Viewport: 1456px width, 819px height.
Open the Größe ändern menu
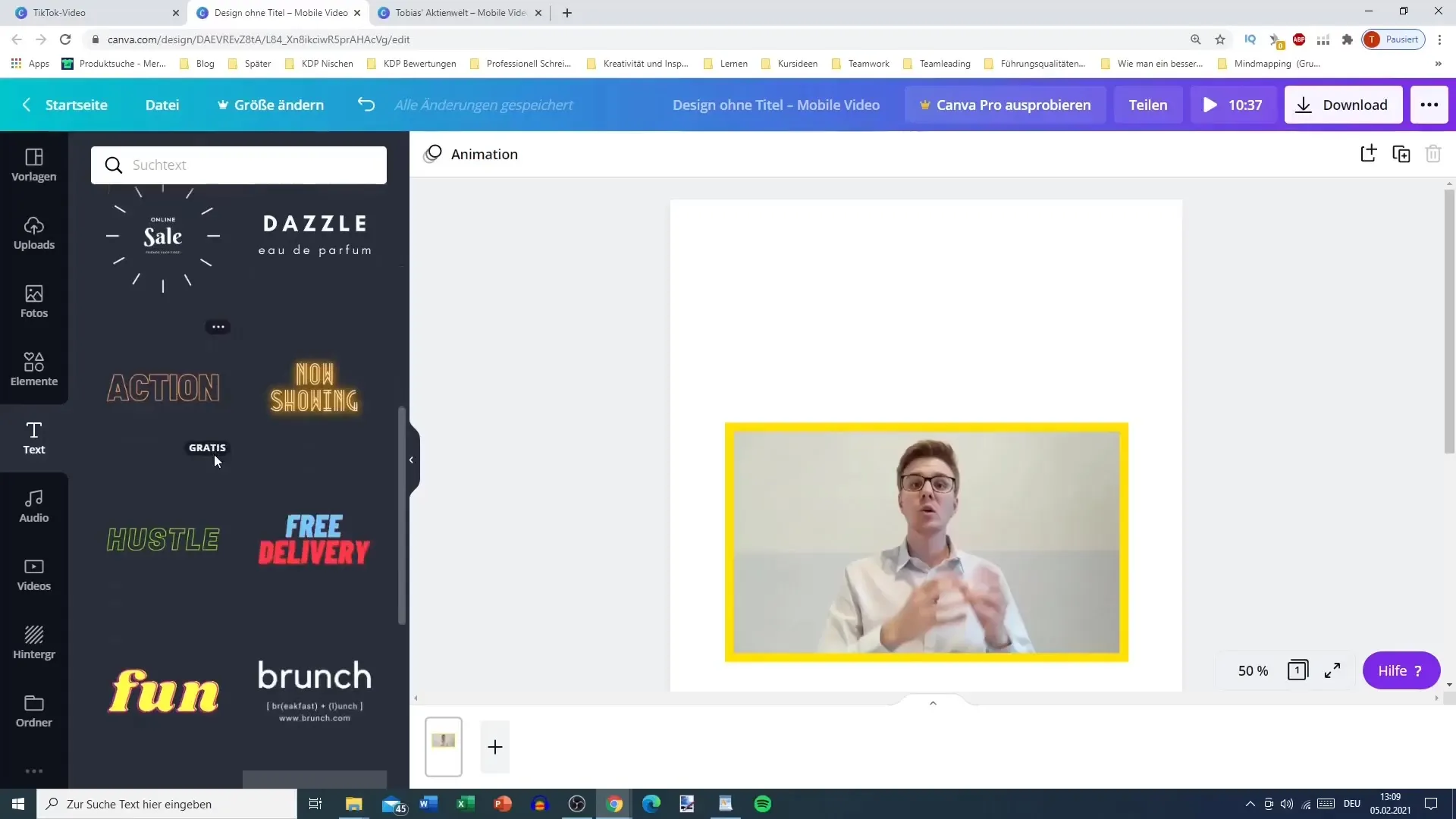[271, 105]
